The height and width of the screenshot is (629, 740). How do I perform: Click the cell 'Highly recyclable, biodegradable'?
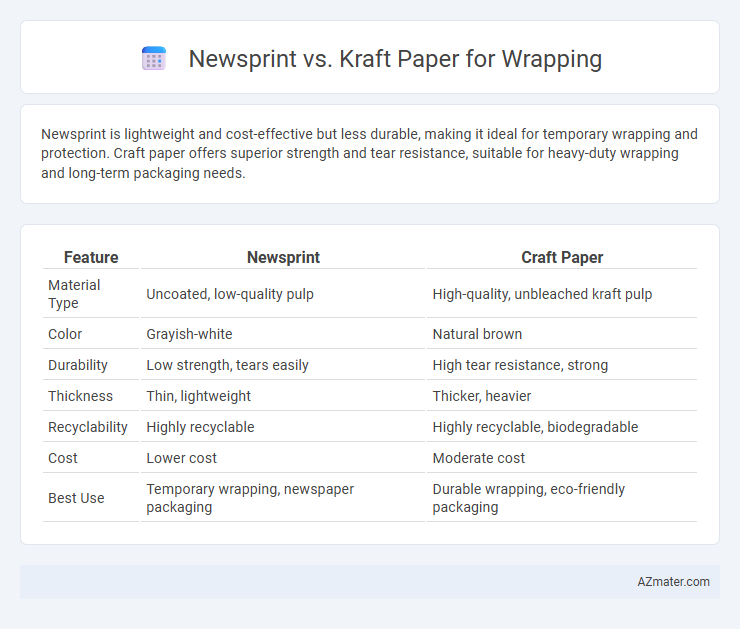pos(535,427)
